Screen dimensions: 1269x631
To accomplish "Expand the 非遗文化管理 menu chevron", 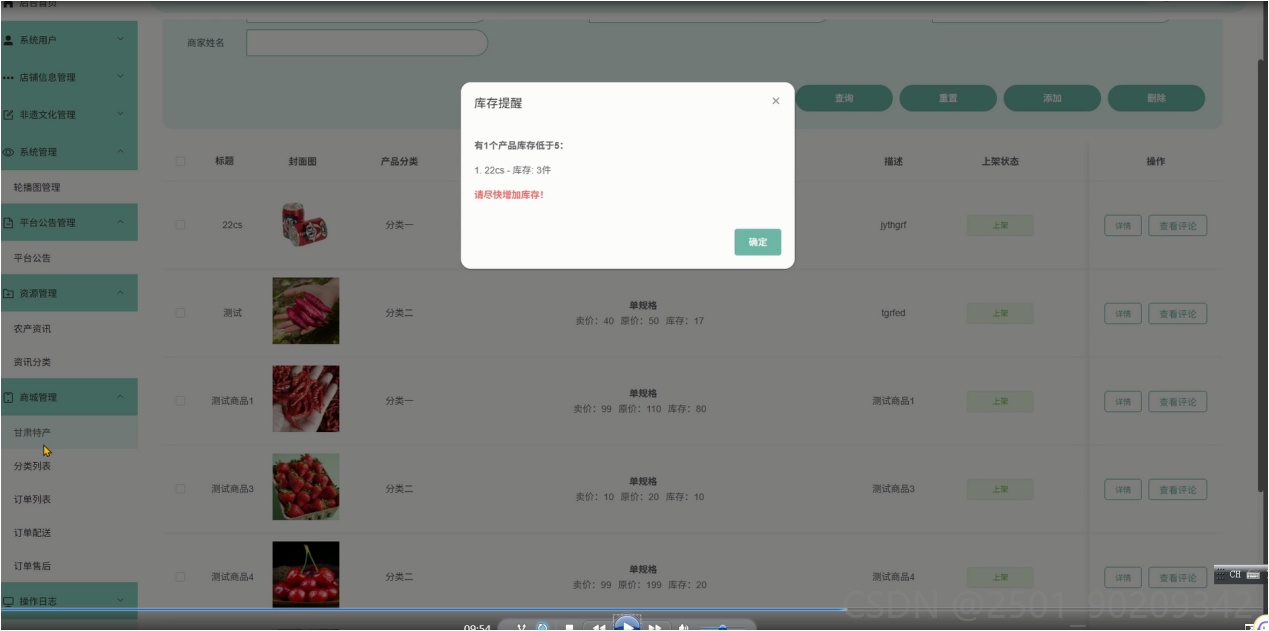I will [x=120, y=115].
